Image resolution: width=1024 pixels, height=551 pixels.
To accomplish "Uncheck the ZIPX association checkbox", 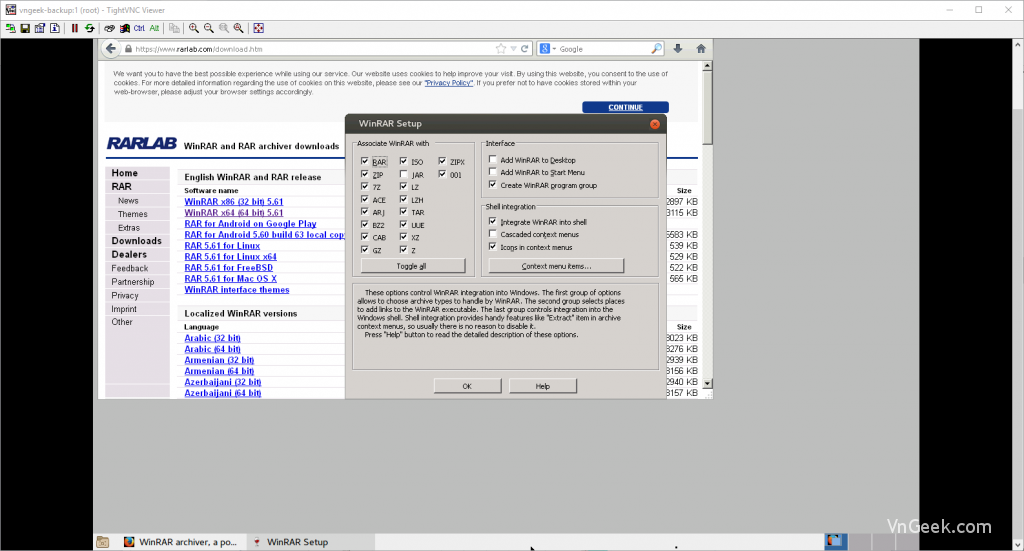I will (443, 161).
